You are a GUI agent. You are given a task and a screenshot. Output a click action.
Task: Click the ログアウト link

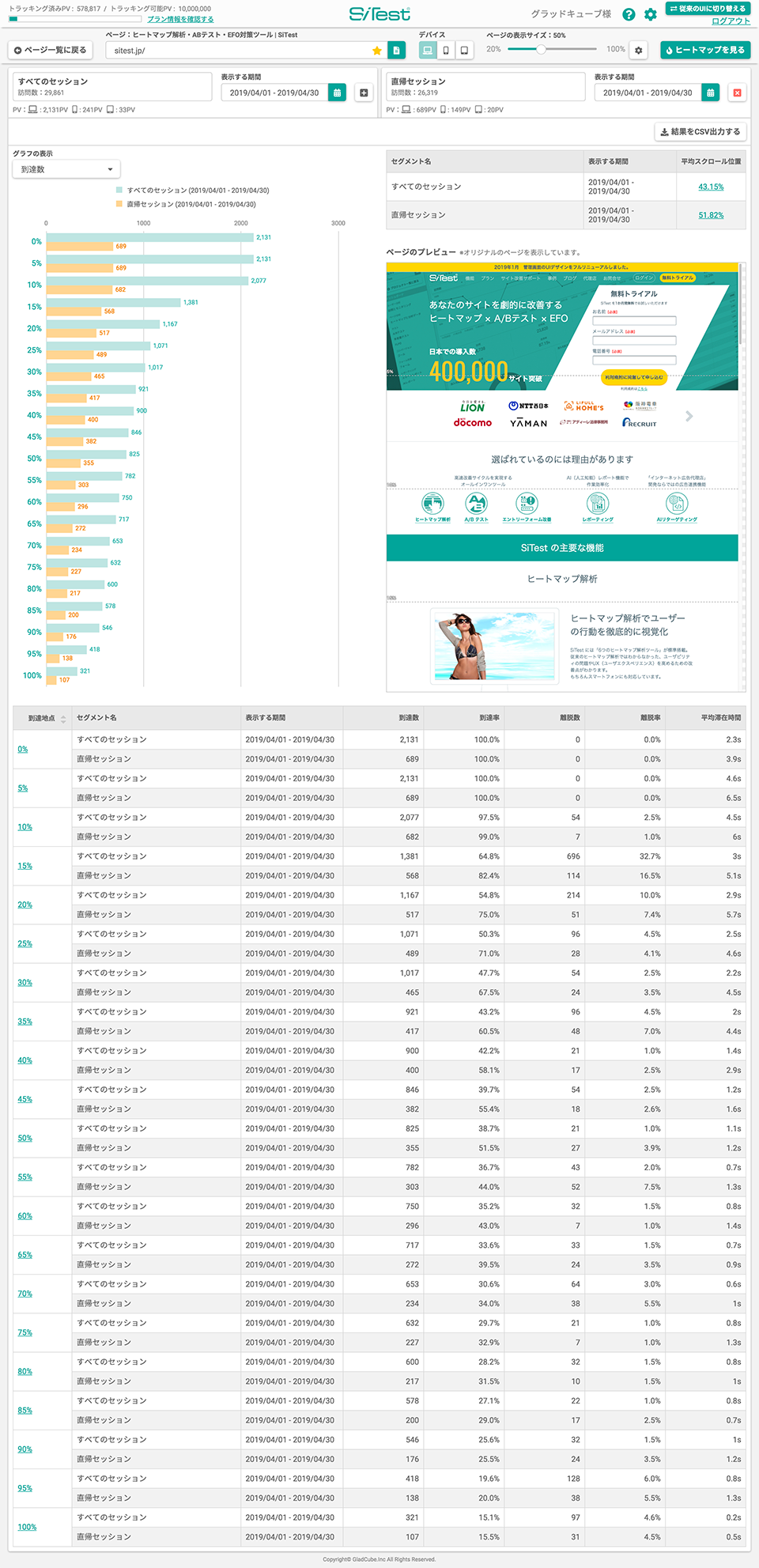(731, 21)
